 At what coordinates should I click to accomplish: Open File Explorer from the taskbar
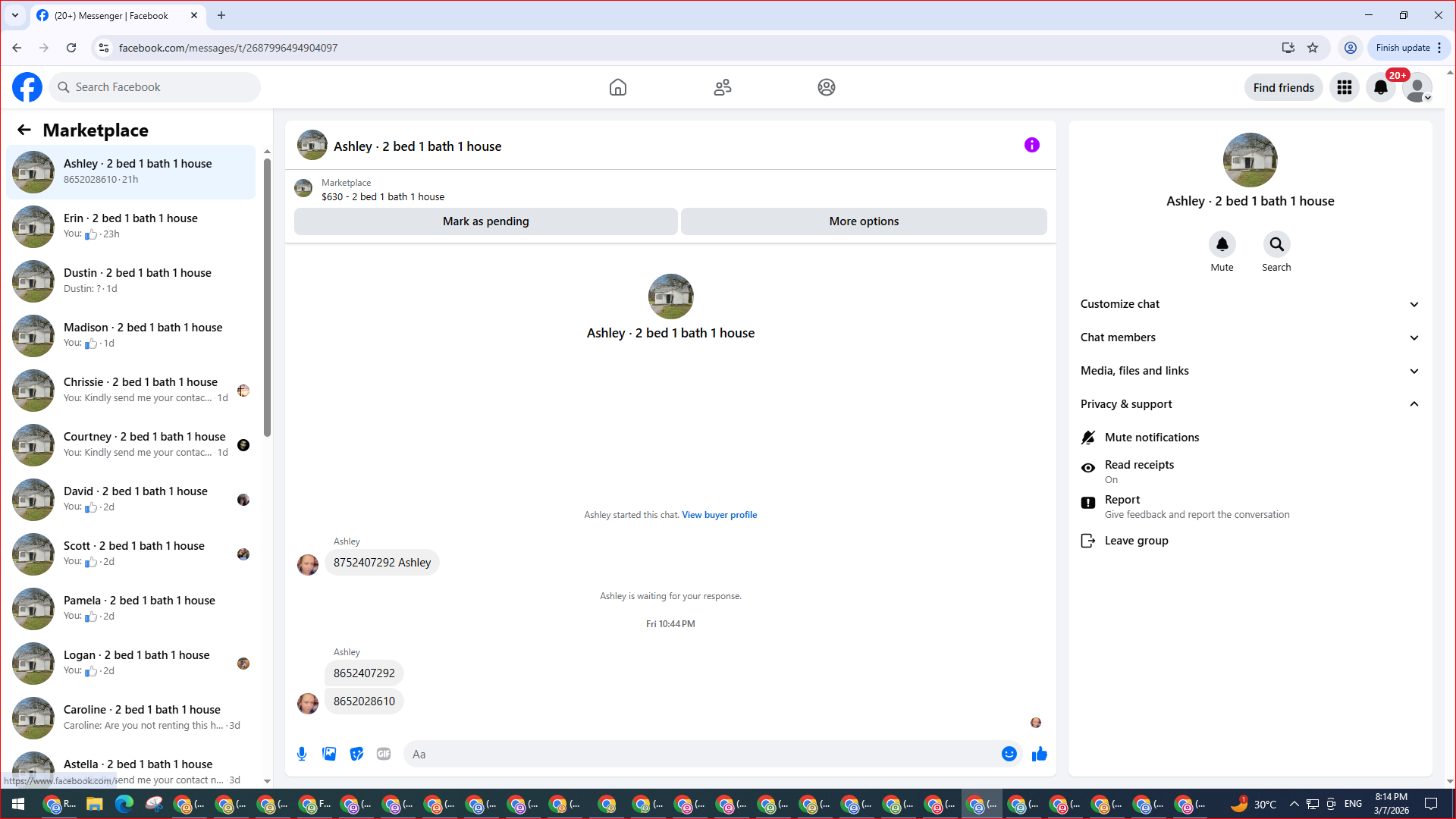click(x=94, y=804)
